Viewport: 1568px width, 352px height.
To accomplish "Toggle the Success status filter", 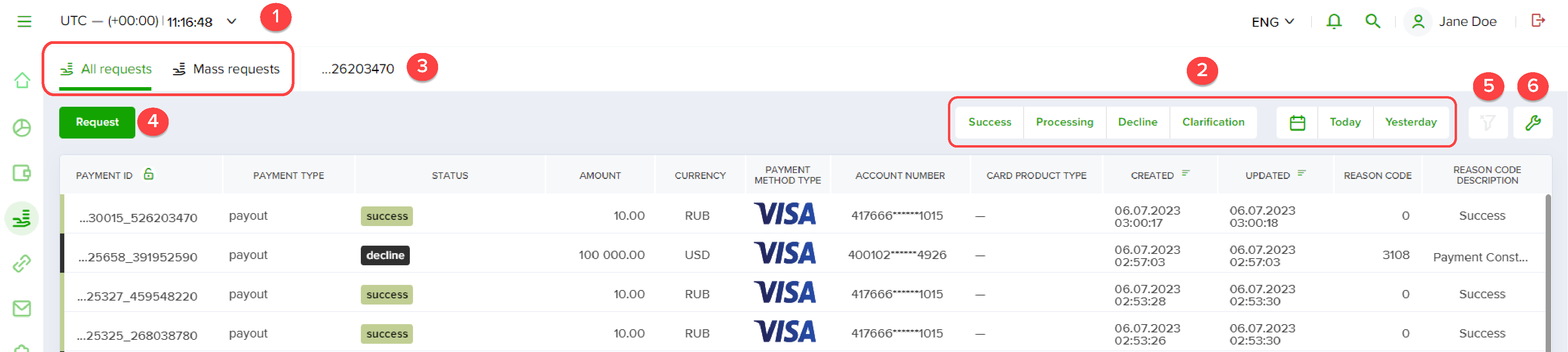I will click(x=989, y=122).
